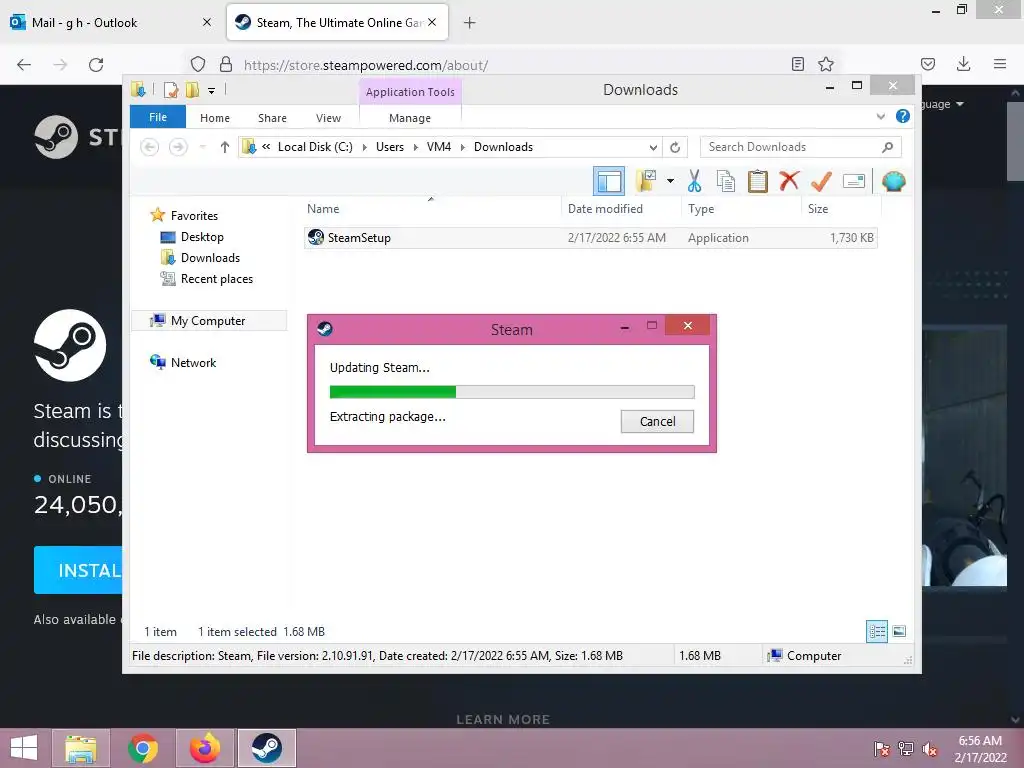
Task: Open the Home ribbon tab
Action: [x=215, y=118]
